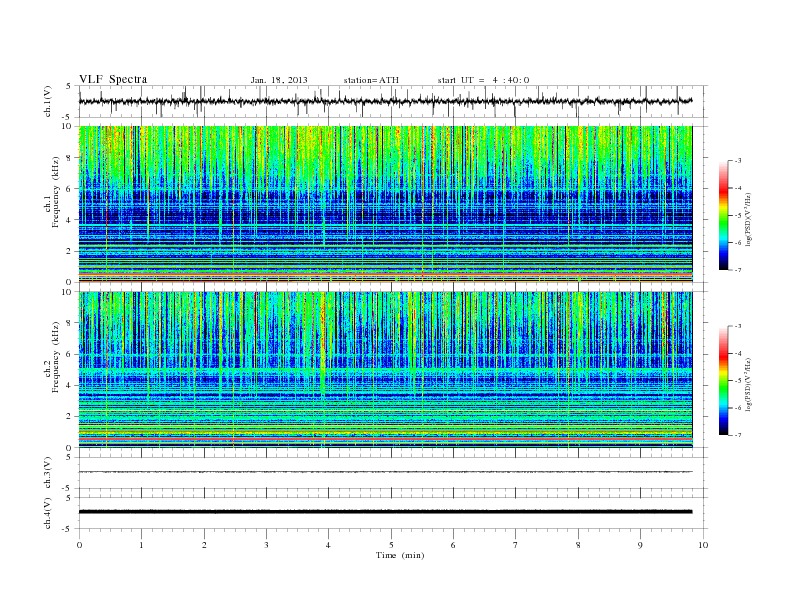The image size is (792, 612).
Task: Click the date text 'Jan. 18, 2013'
Action: [x=279, y=80]
